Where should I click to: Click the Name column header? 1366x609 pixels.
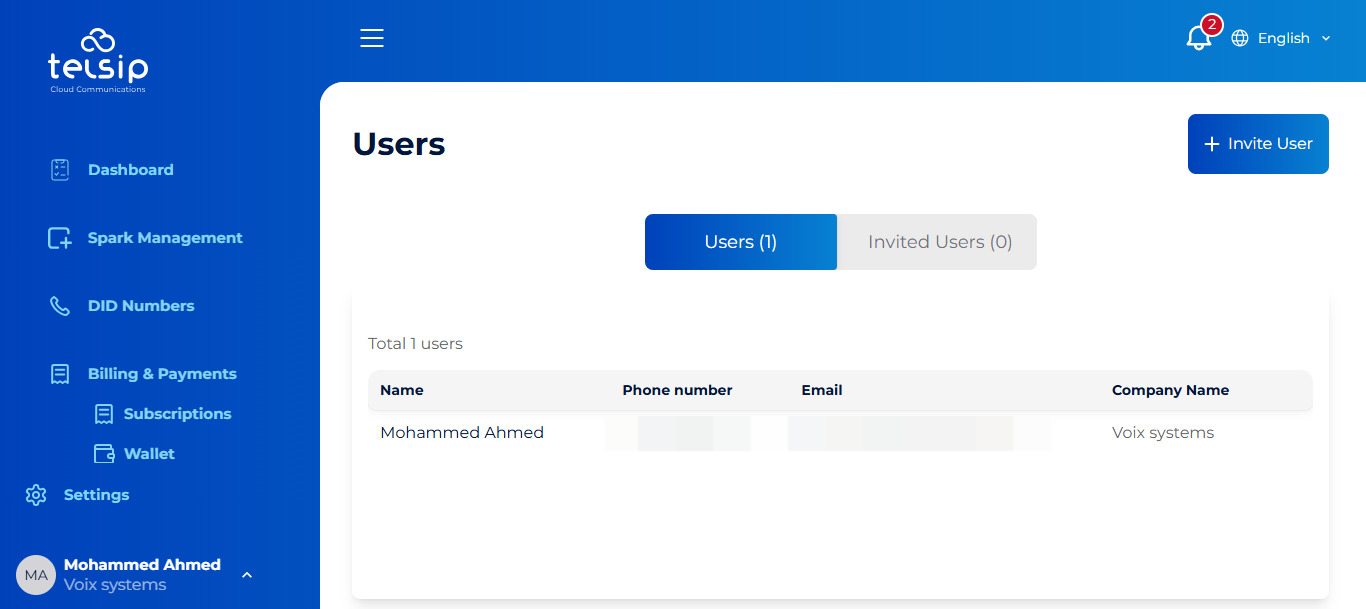tap(402, 390)
